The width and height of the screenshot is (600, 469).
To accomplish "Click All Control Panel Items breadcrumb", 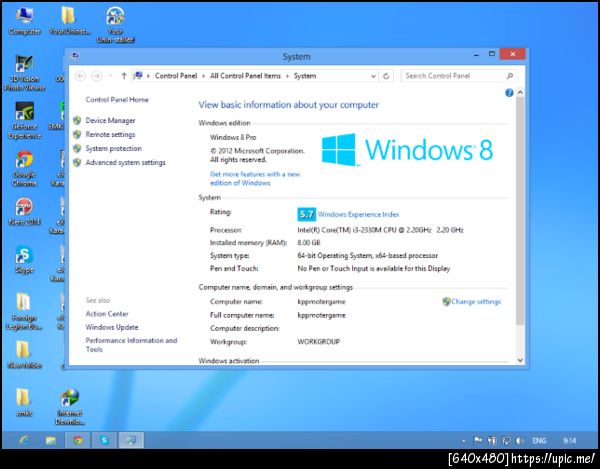I will pos(245,76).
